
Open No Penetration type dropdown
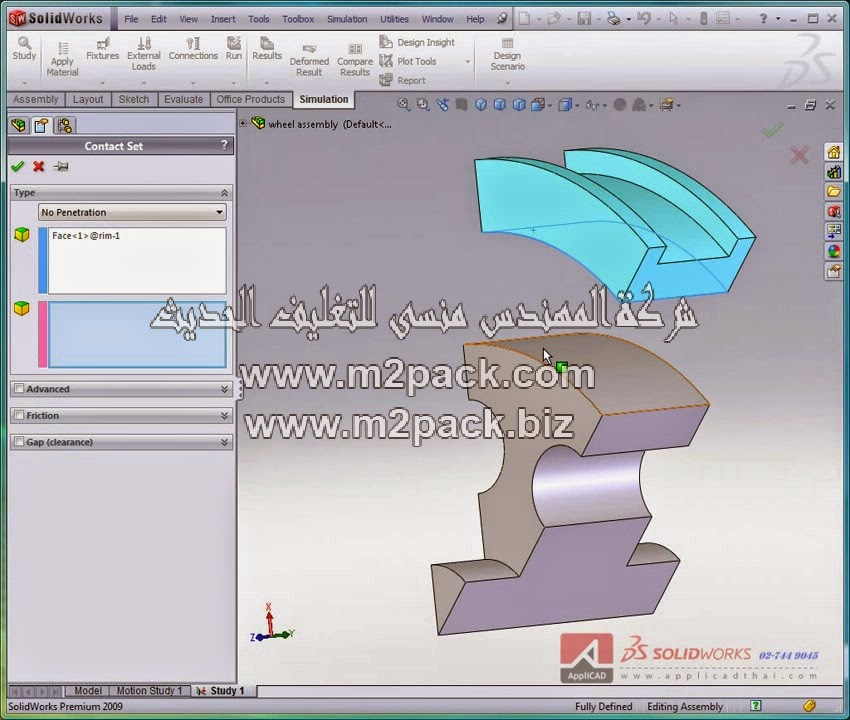click(x=132, y=212)
